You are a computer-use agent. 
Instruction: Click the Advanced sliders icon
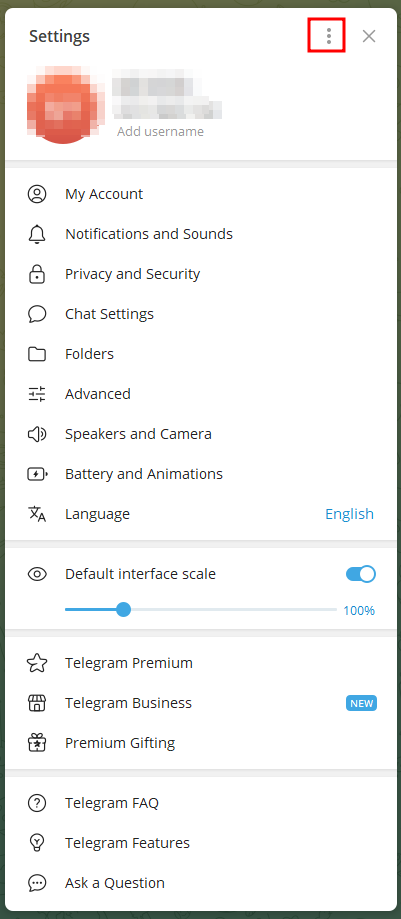37,394
